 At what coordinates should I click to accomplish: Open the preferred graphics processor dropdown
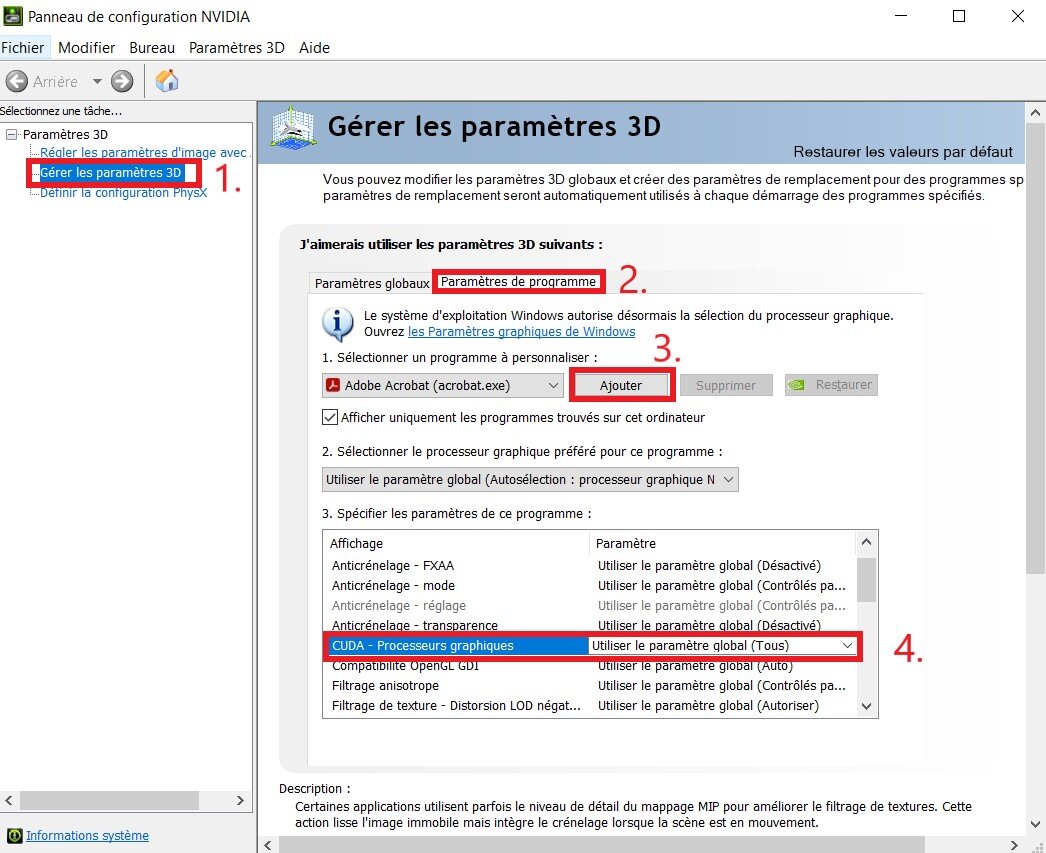coord(728,479)
